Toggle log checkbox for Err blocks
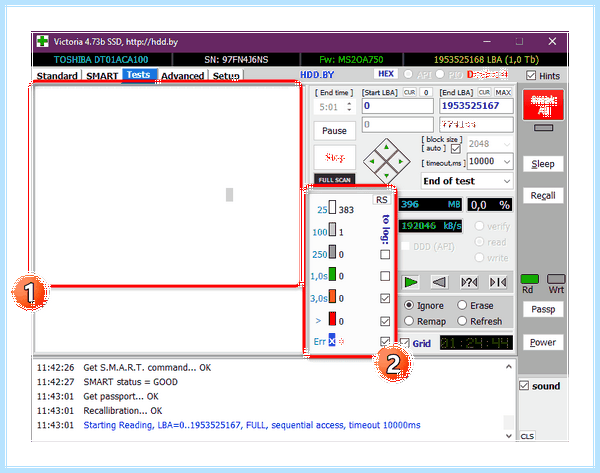Image resolution: width=600 pixels, height=473 pixels. 385,341
